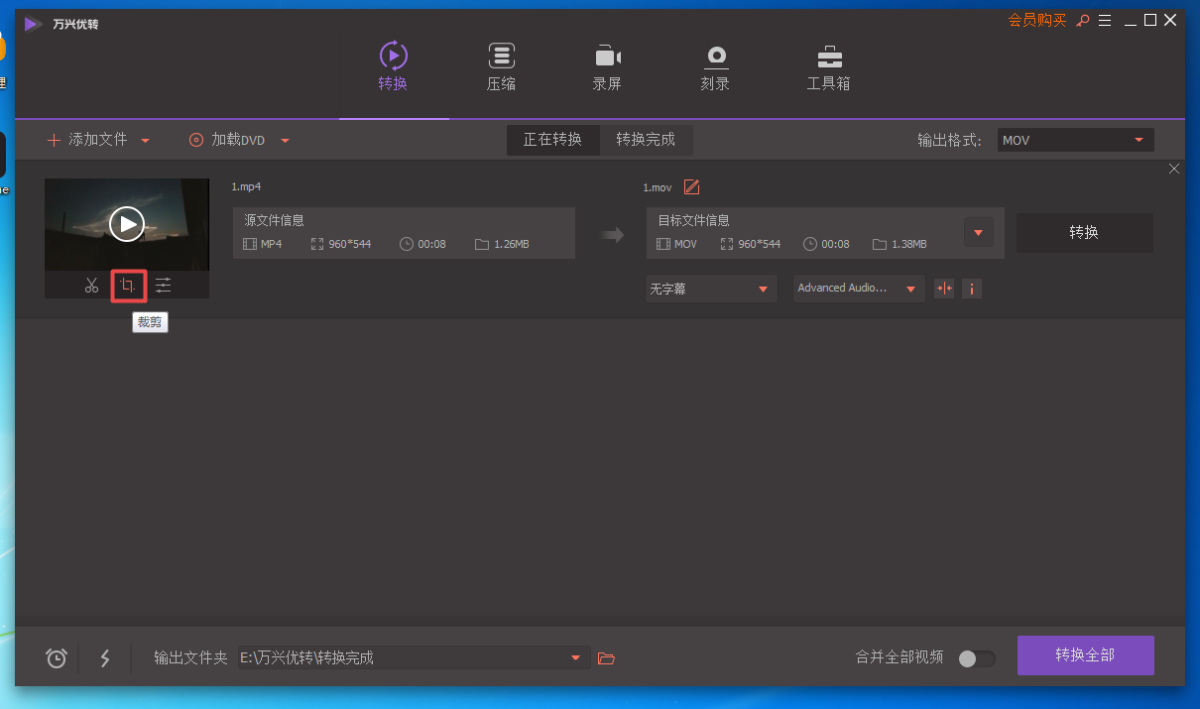Play the 1.mp4 video thumbnail preview

click(x=127, y=224)
